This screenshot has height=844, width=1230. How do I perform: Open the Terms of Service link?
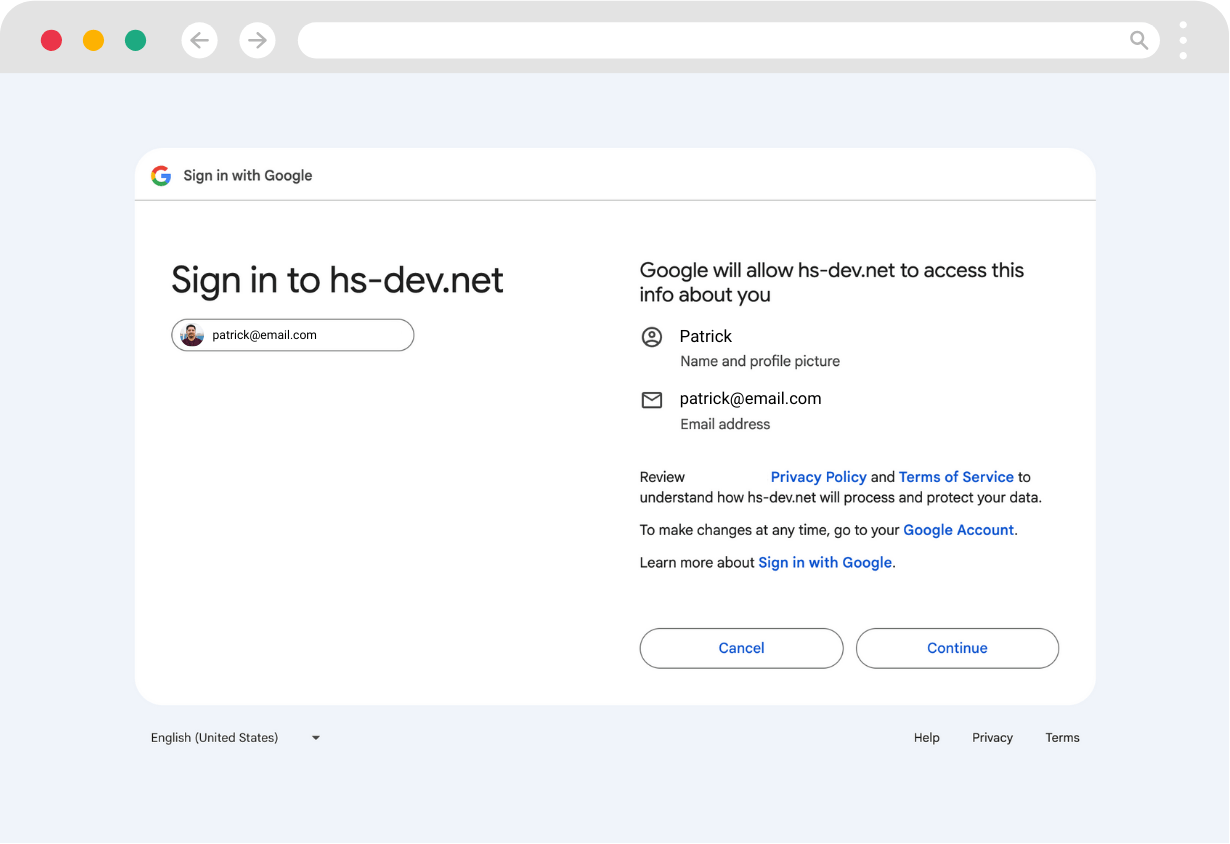pos(956,477)
